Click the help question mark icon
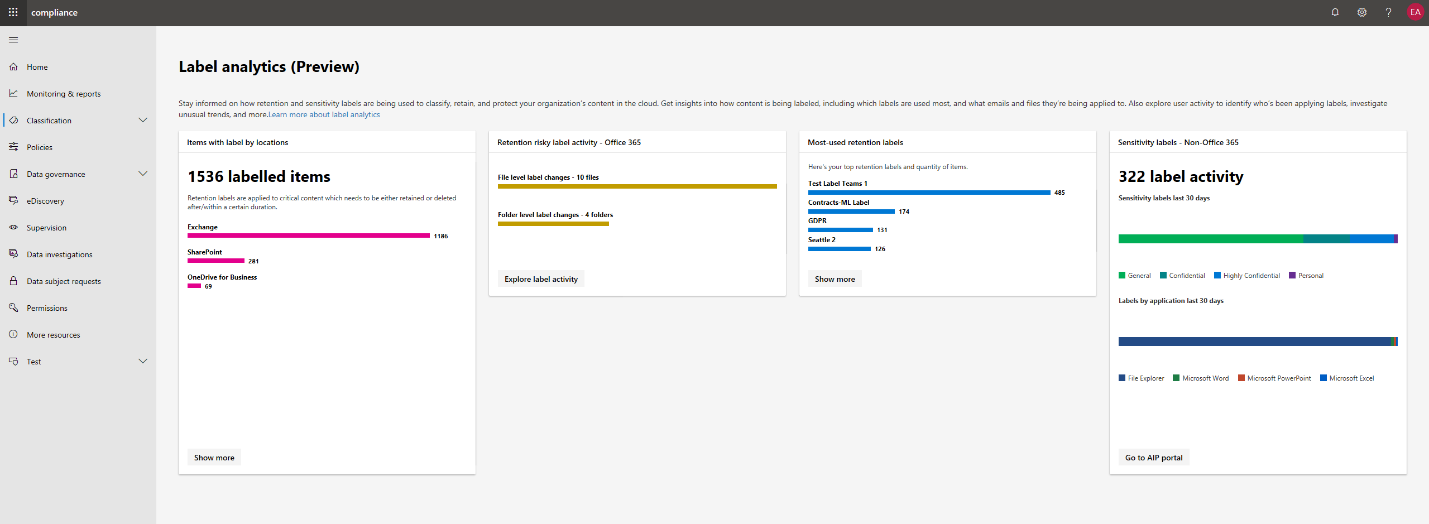Image resolution: width=1429 pixels, height=524 pixels. tap(1388, 12)
